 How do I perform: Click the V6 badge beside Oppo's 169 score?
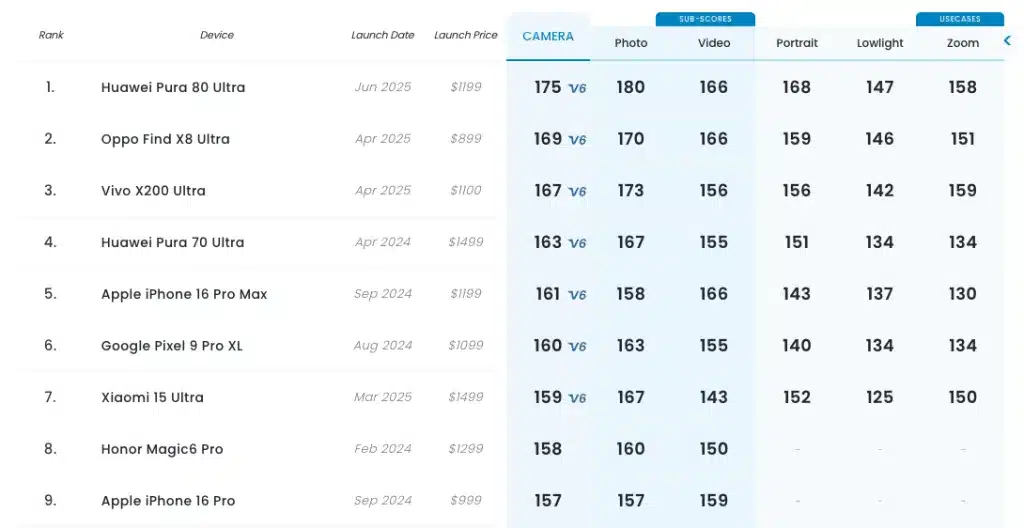(x=577, y=140)
